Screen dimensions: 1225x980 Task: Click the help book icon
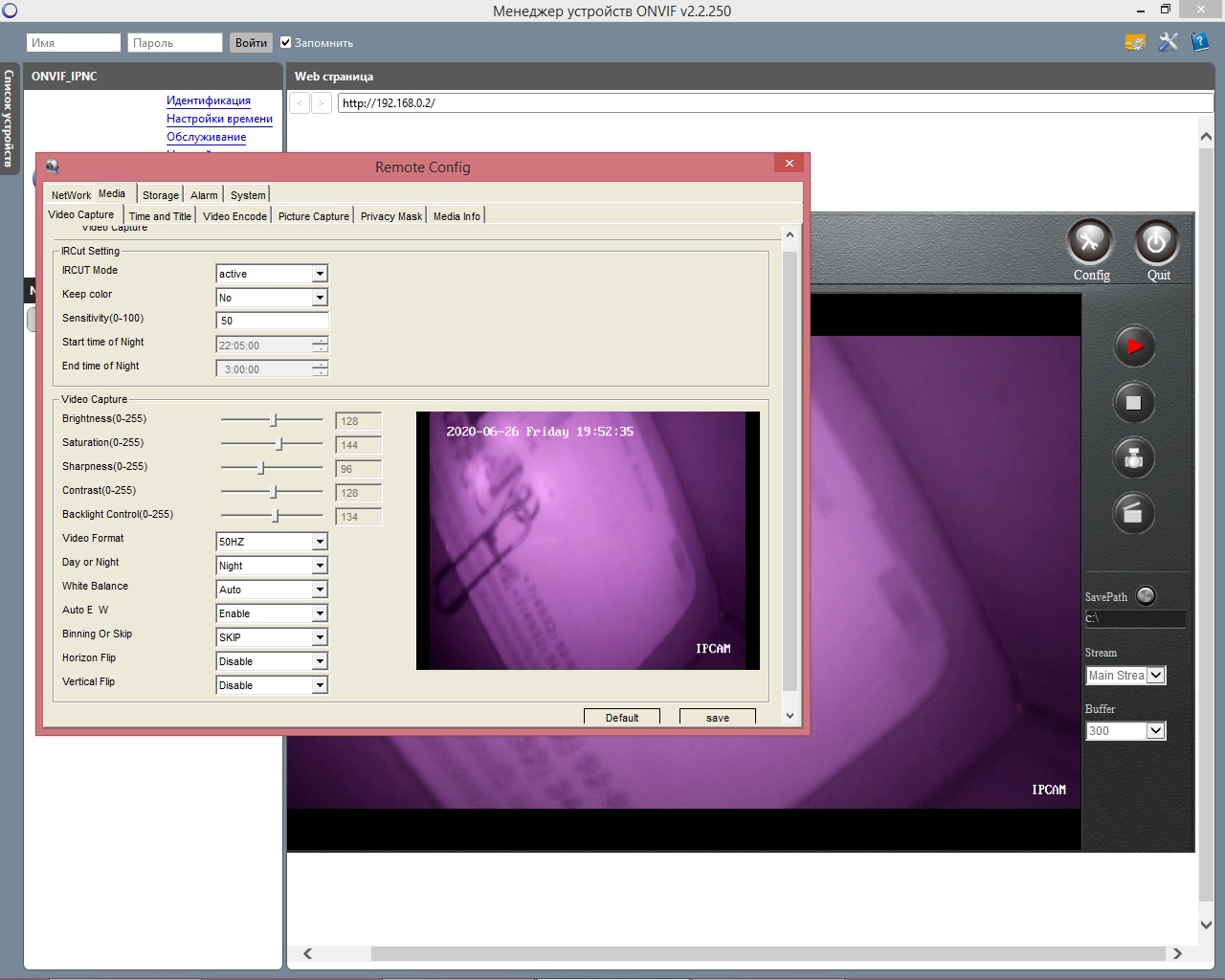coord(1200,42)
